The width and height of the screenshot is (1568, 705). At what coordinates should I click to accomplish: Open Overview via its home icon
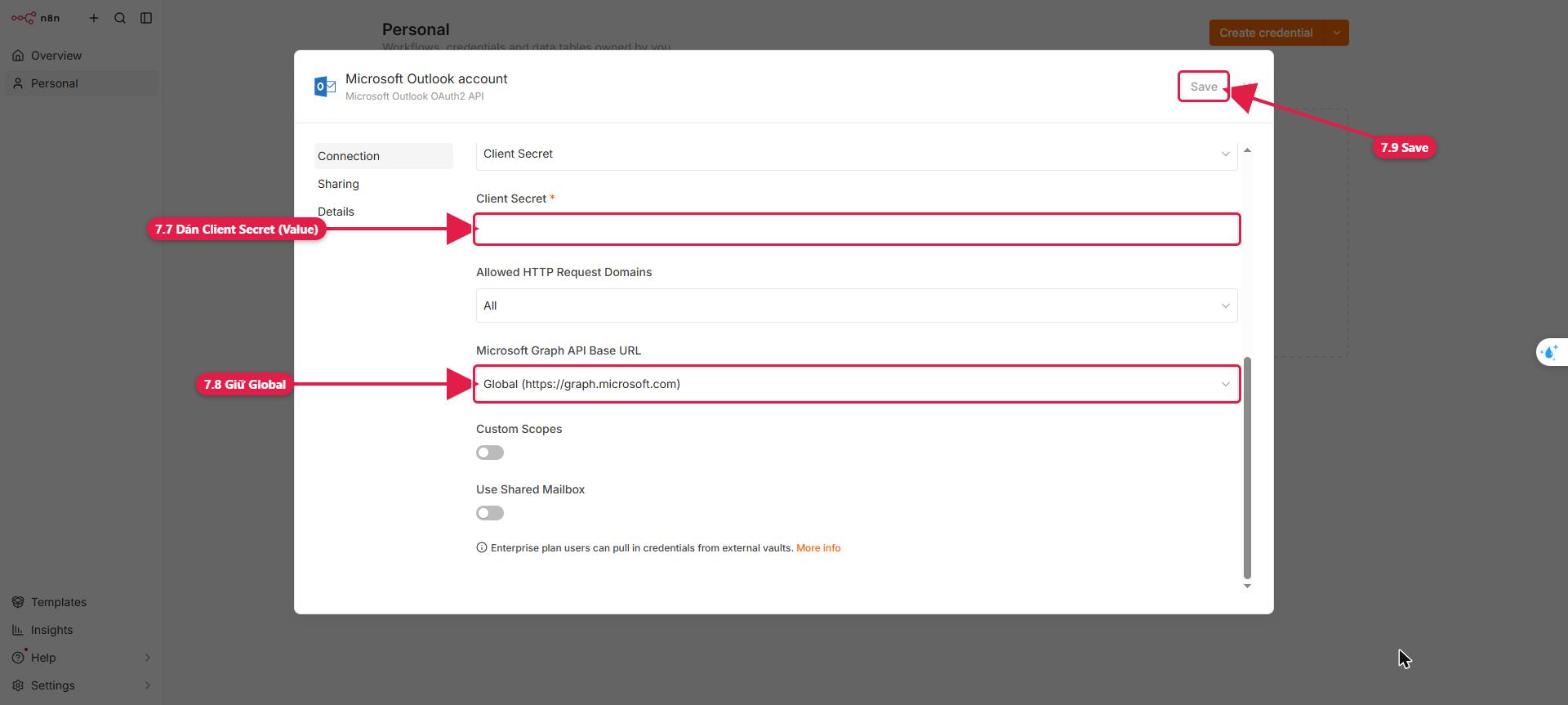tap(18, 56)
